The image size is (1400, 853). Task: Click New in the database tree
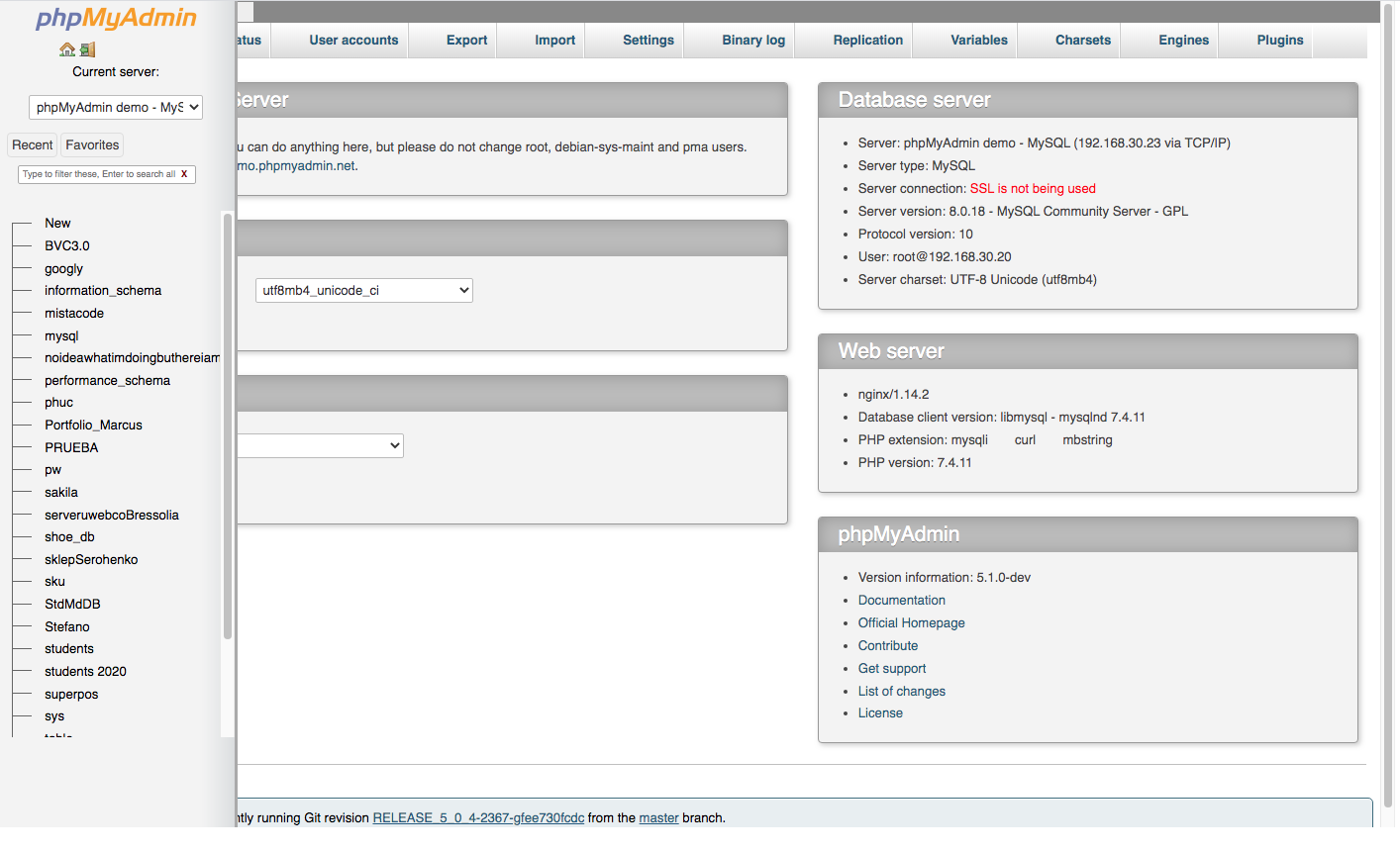tap(57, 223)
